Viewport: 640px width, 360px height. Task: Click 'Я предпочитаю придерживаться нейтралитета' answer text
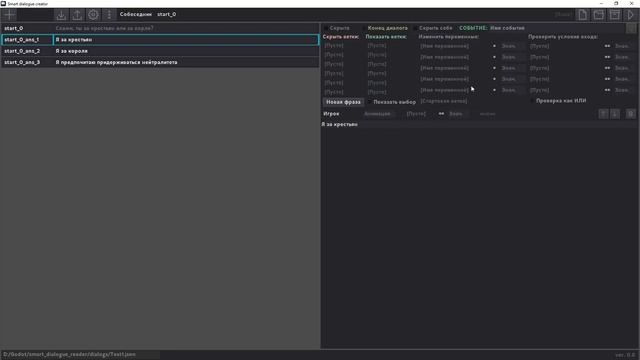tap(116, 62)
